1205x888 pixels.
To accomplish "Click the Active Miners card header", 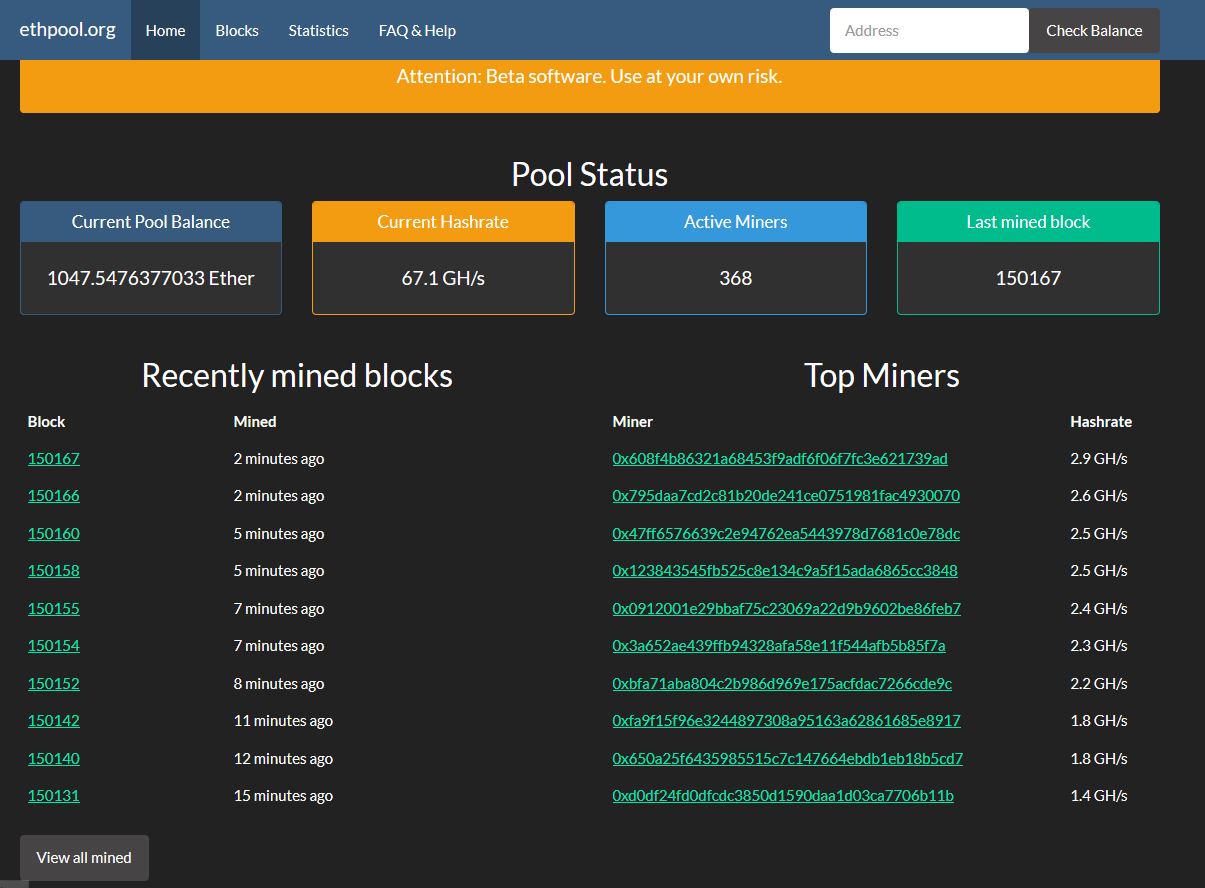I will pyautogui.click(x=736, y=222).
